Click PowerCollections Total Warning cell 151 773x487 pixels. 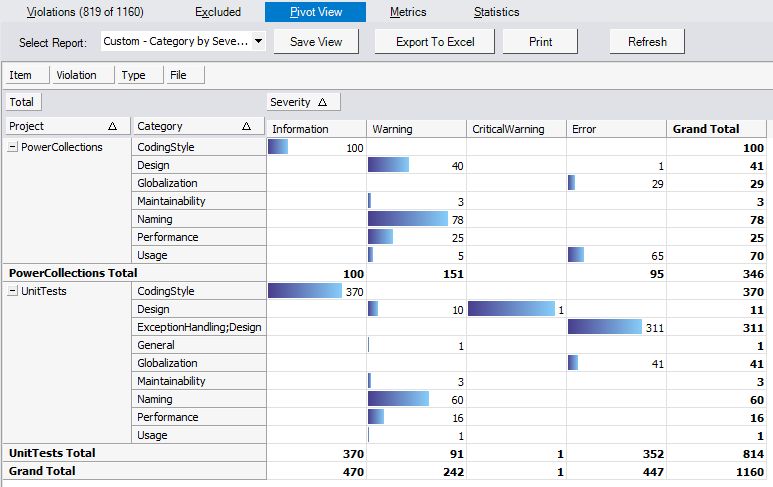[x=417, y=273]
